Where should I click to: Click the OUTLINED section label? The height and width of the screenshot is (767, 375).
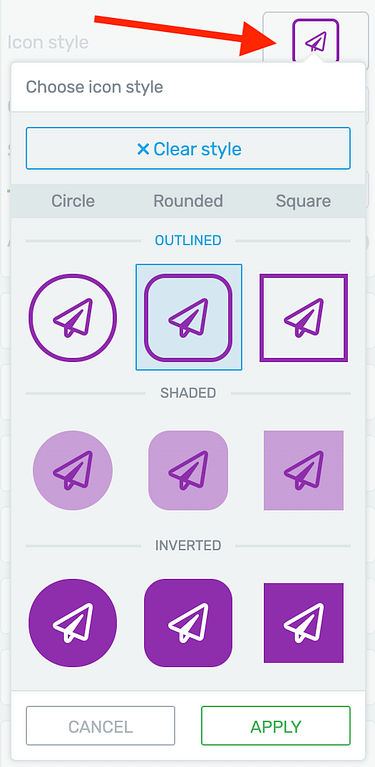188,241
